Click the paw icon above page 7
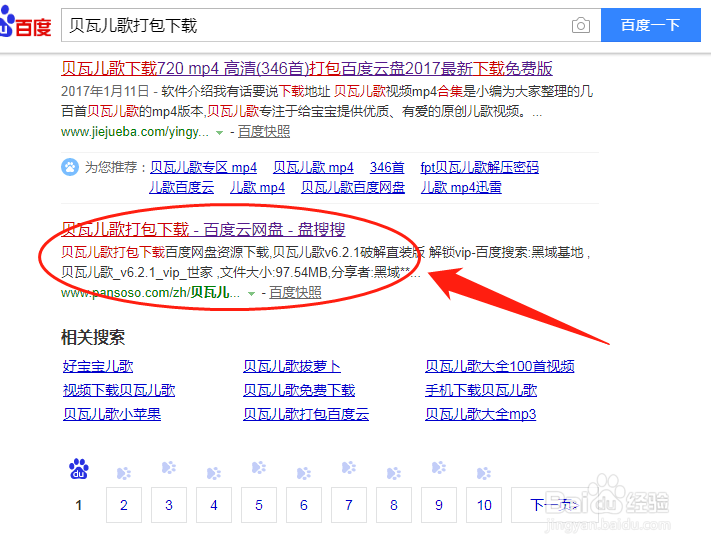The width and height of the screenshot is (711, 550). tap(349, 467)
